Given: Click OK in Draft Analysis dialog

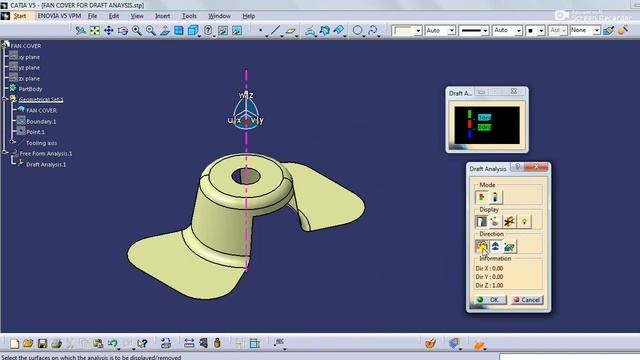Looking at the screenshot, I should 490,300.
